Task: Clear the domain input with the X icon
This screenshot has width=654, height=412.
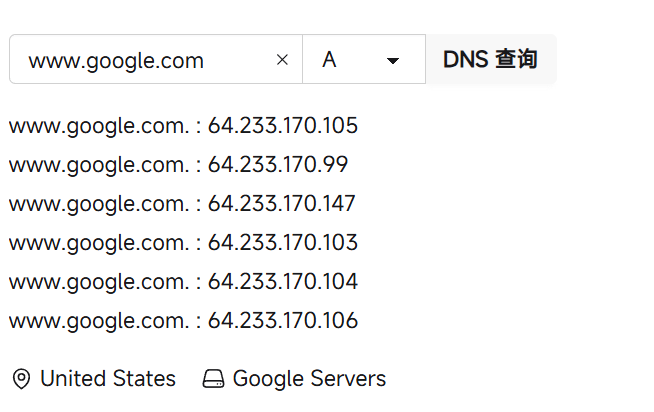Action: (x=282, y=60)
